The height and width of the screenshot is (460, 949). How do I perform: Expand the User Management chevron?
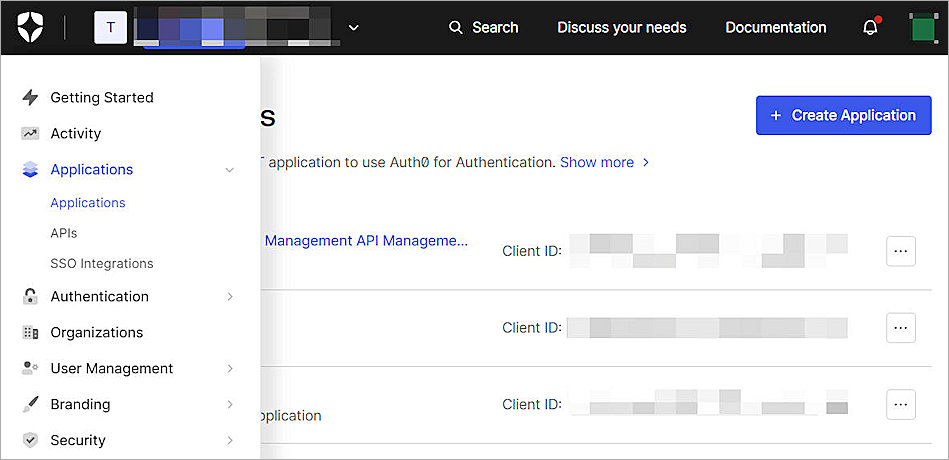[230, 369]
